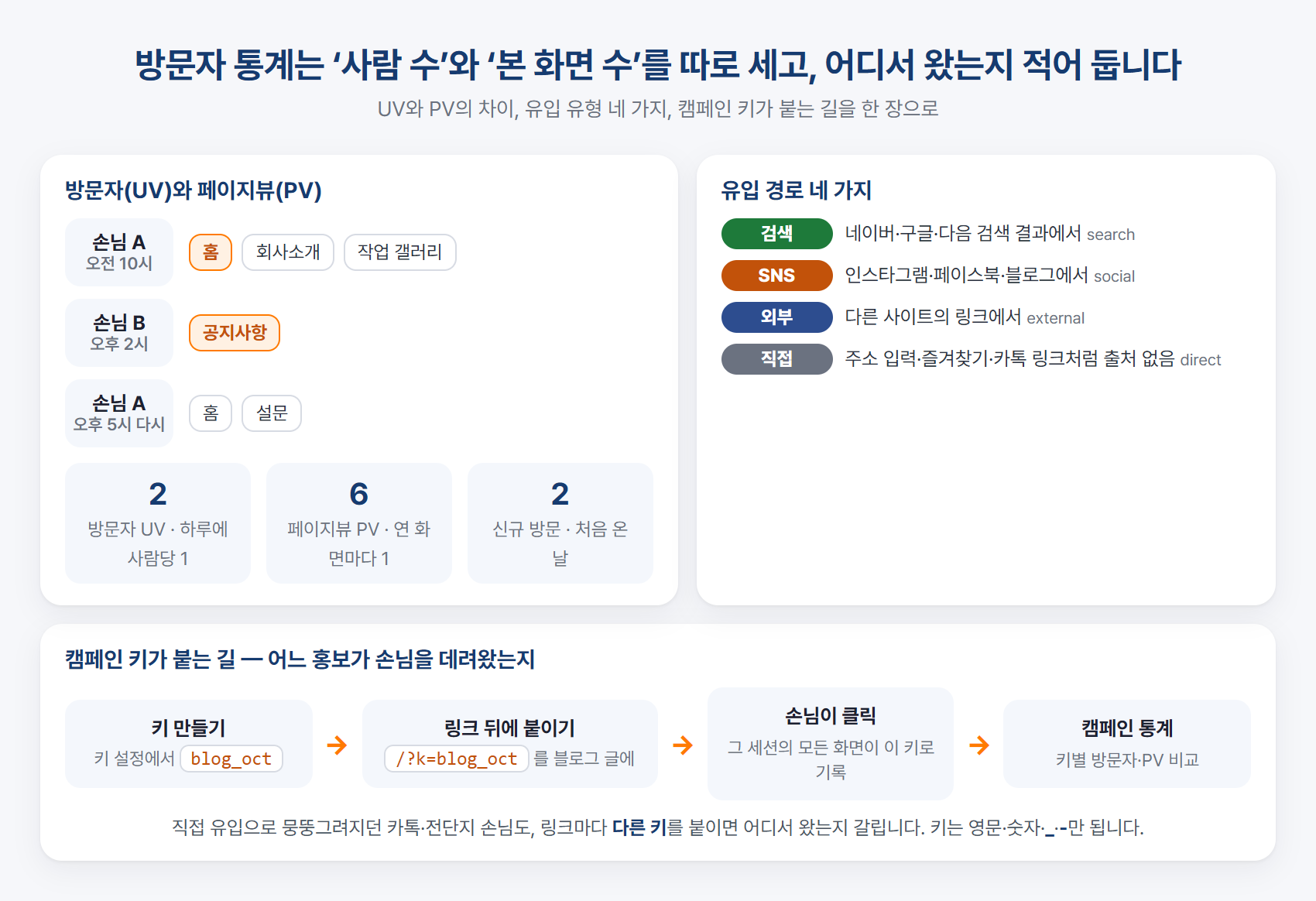Click the blue 외부 badge
The height and width of the screenshot is (901, 1316).
(x=776, y=317)
